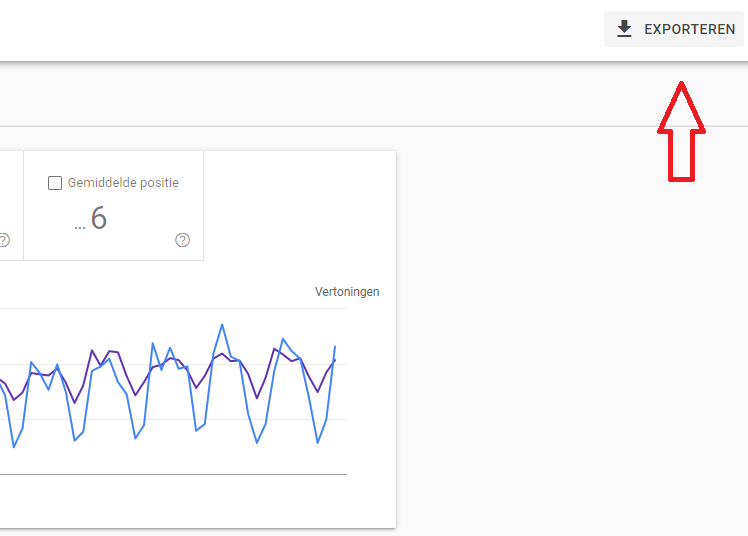The height and width of the screenshot is (536, 748).
Task: Click the blank white header bar left of Exporteren
Action: pyautogui.click(x=300, y=30)
